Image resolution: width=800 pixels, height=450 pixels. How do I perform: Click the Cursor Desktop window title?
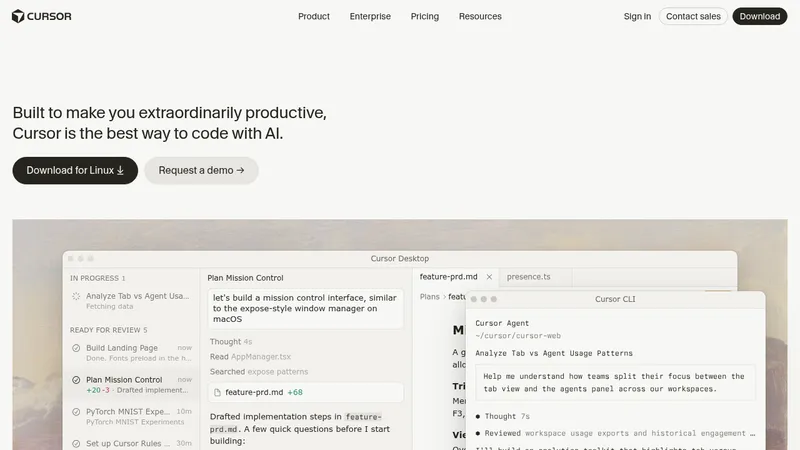tap(399, 259)
